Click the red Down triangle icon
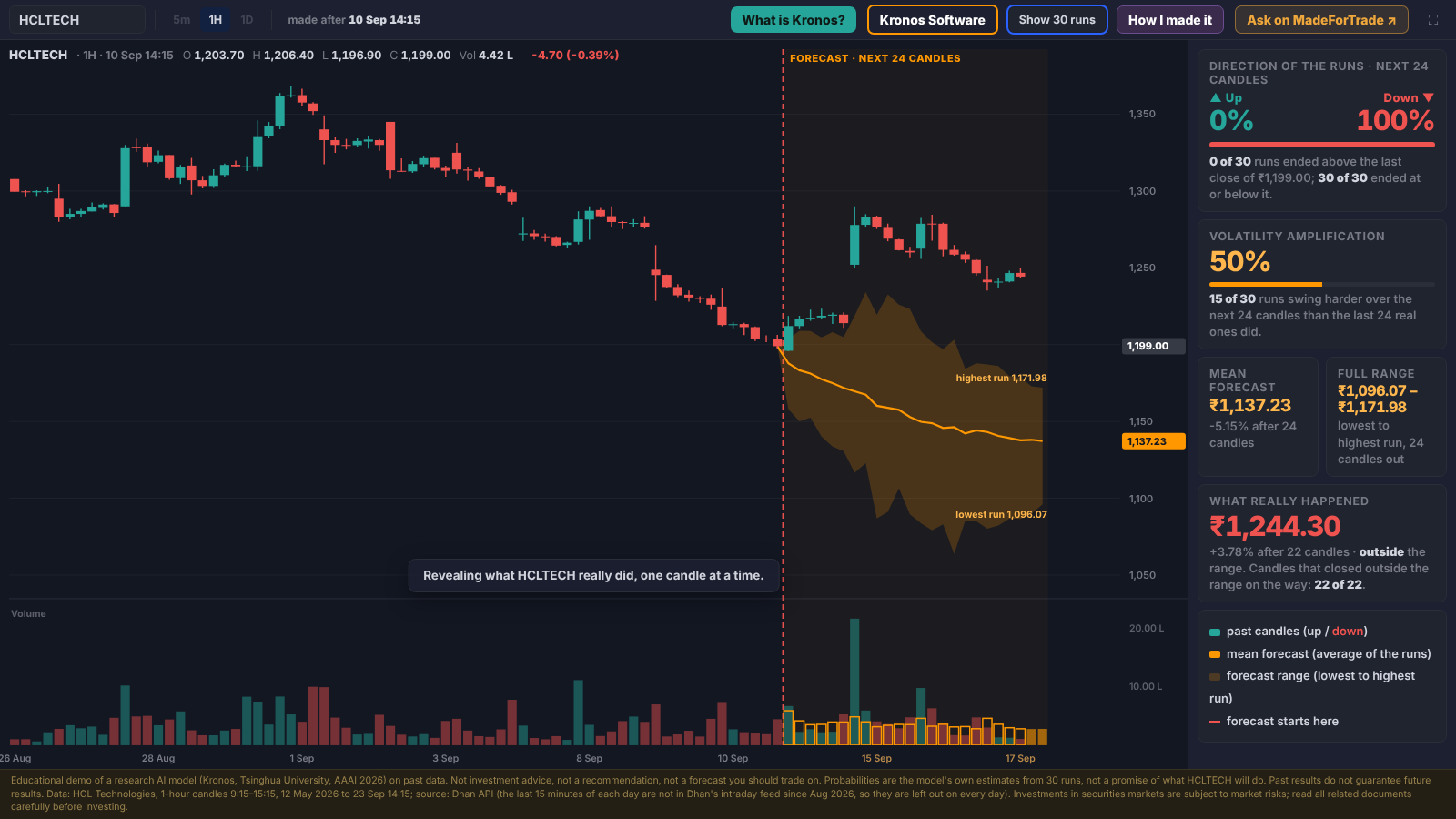Viewport: 1456px width, 819px height. (1428, 97)
